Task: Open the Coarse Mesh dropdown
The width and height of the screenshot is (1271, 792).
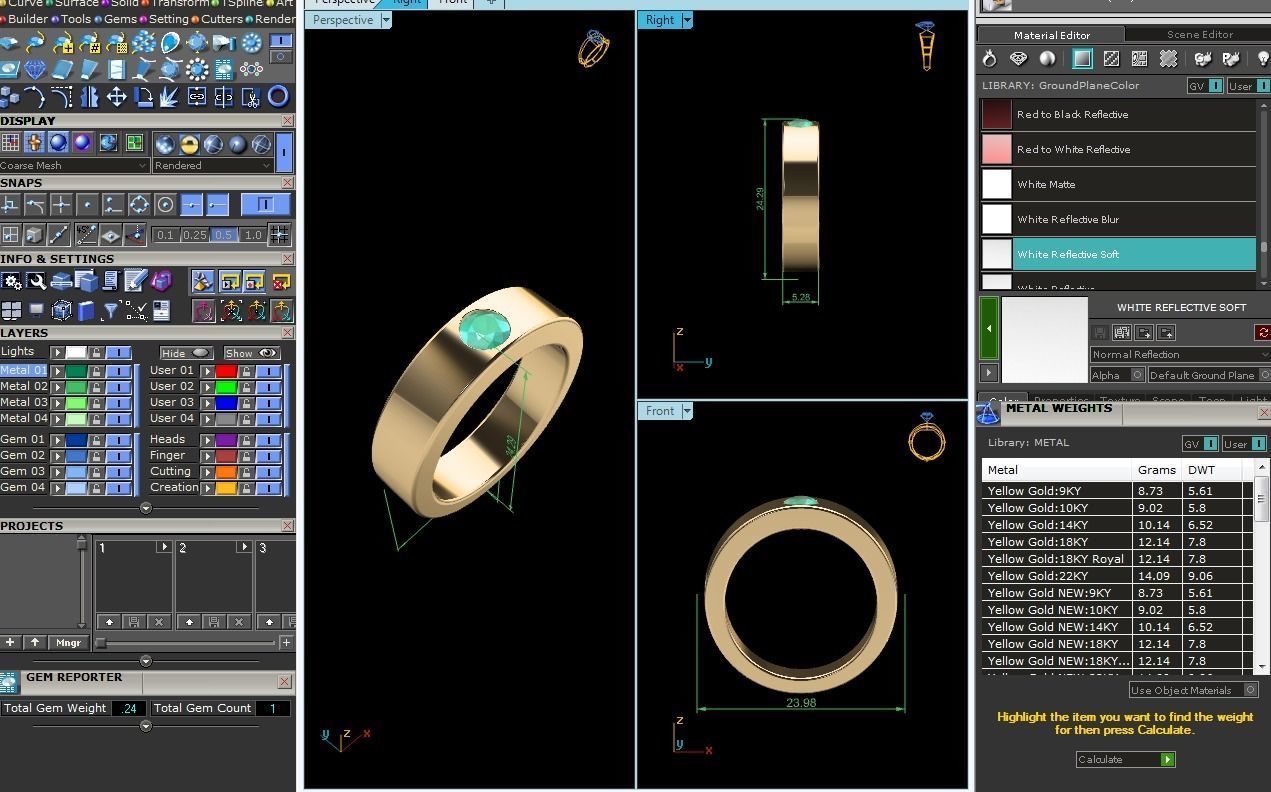Action: pos(74,165)
